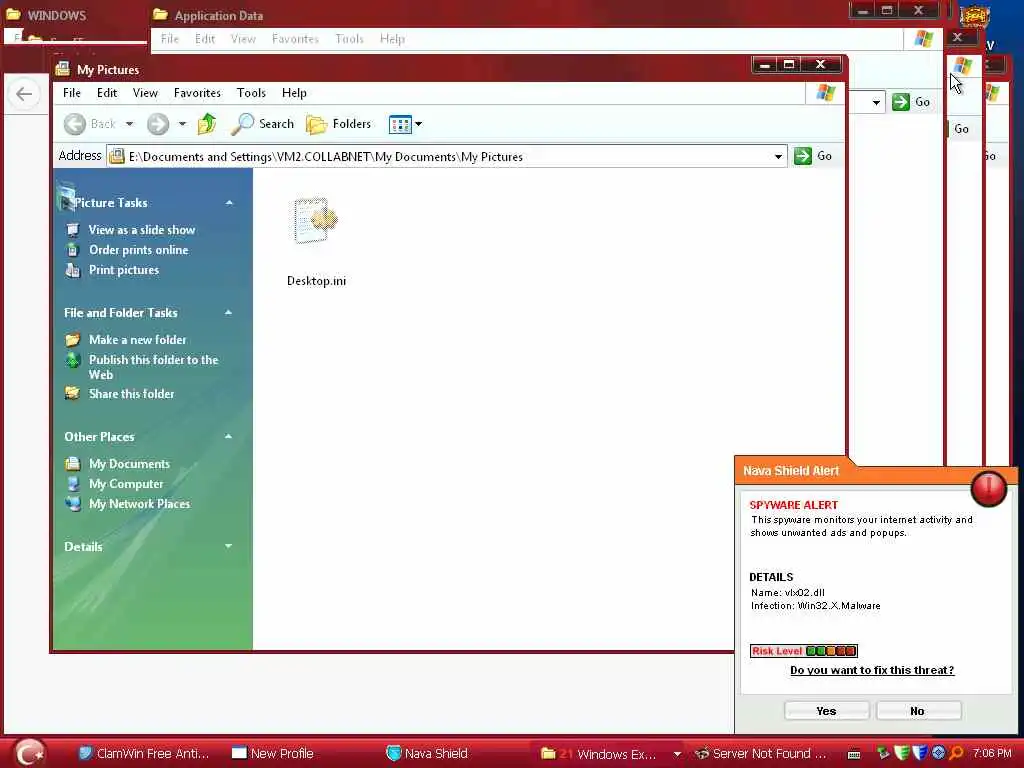Switch to ClamWin Free Antivirus taskbar button
The height and width of the screenshot is (768, 1024).
tap(144, 754)
